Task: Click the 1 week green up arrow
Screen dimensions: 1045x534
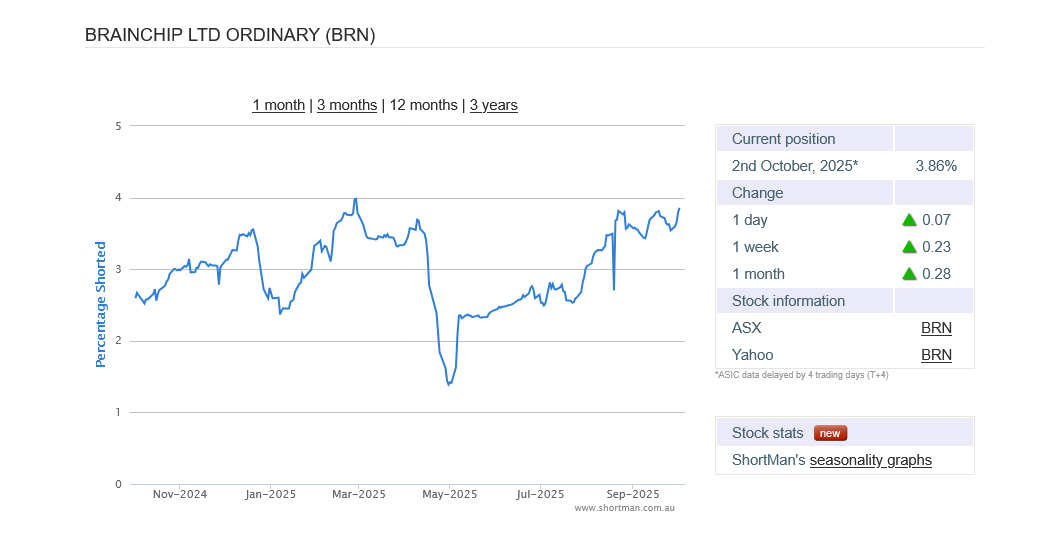Action: click(x=909, y=247)
